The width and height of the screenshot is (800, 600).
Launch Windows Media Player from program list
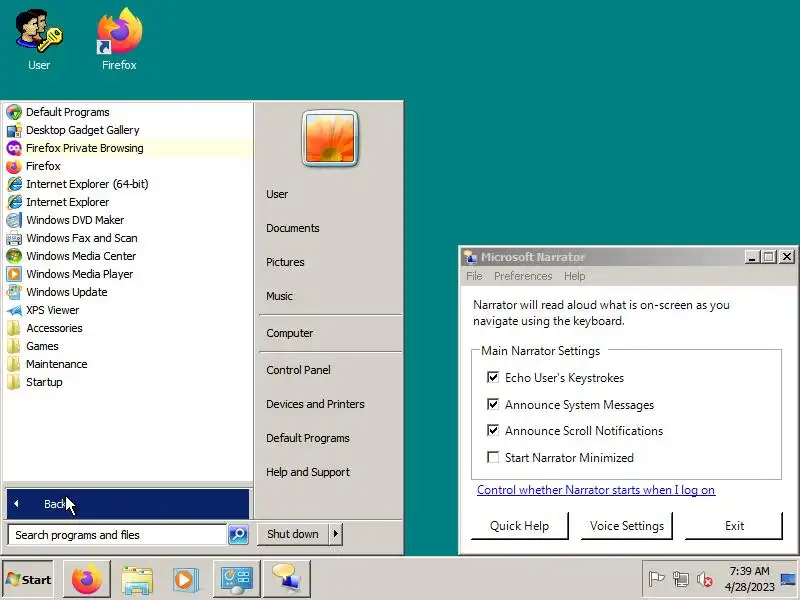[128, 274]
